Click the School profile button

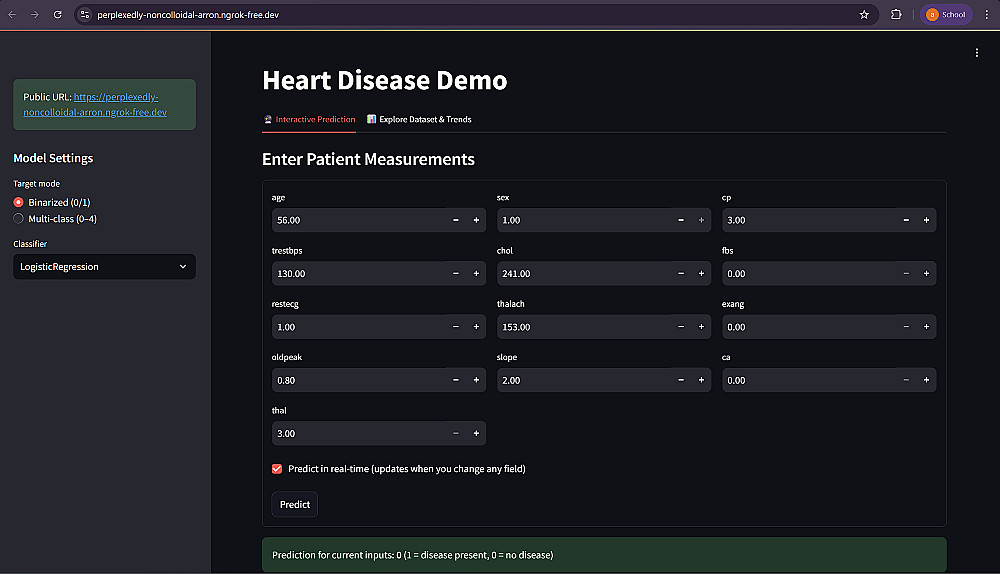pyautogui.click(x=945, y=15)
